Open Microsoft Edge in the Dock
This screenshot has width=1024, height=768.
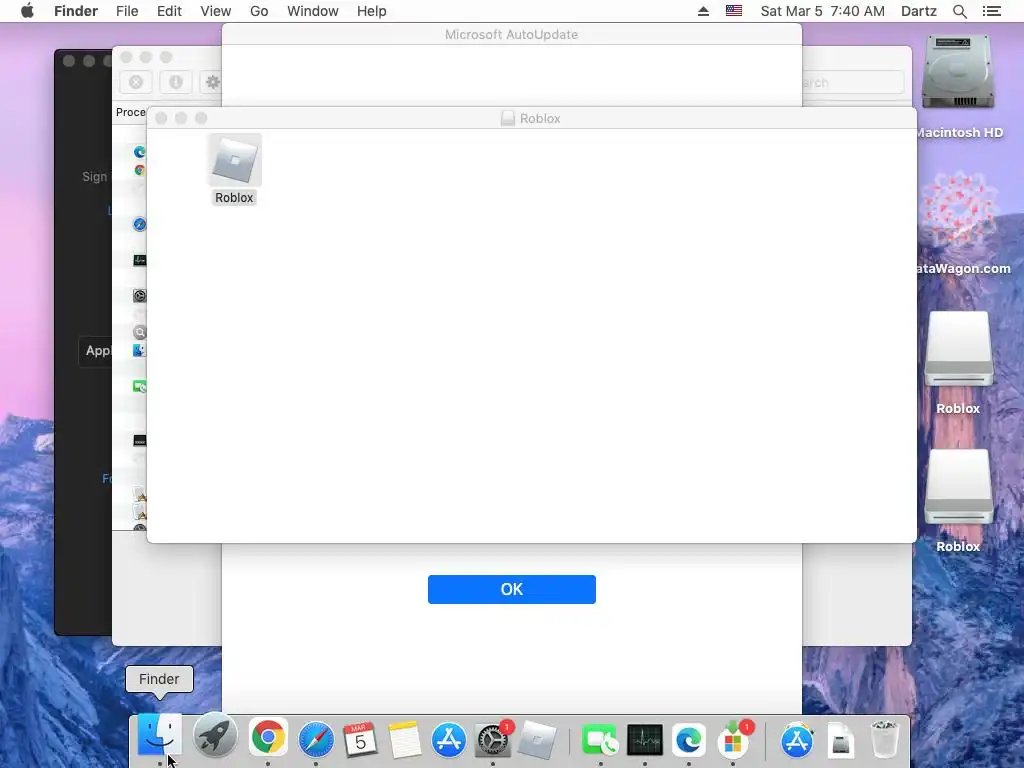[689, 740]
